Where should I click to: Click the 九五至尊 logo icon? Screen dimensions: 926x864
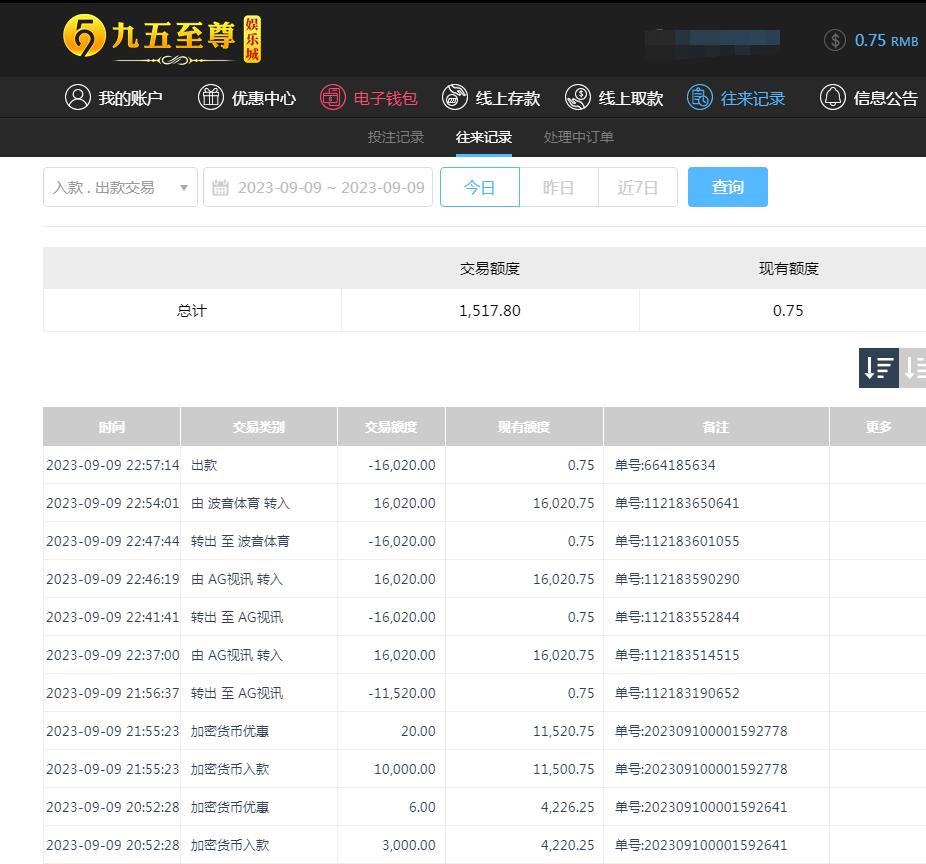coord(84,38)
